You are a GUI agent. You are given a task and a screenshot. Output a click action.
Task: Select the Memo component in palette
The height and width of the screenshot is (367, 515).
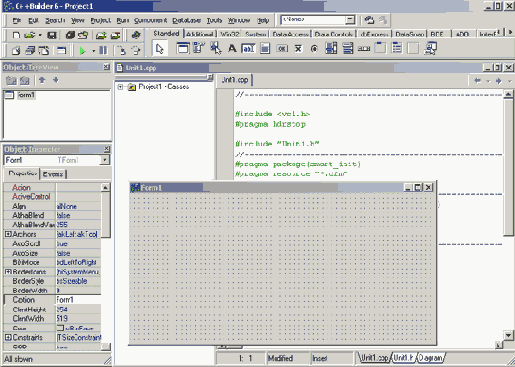click(265, 48)
